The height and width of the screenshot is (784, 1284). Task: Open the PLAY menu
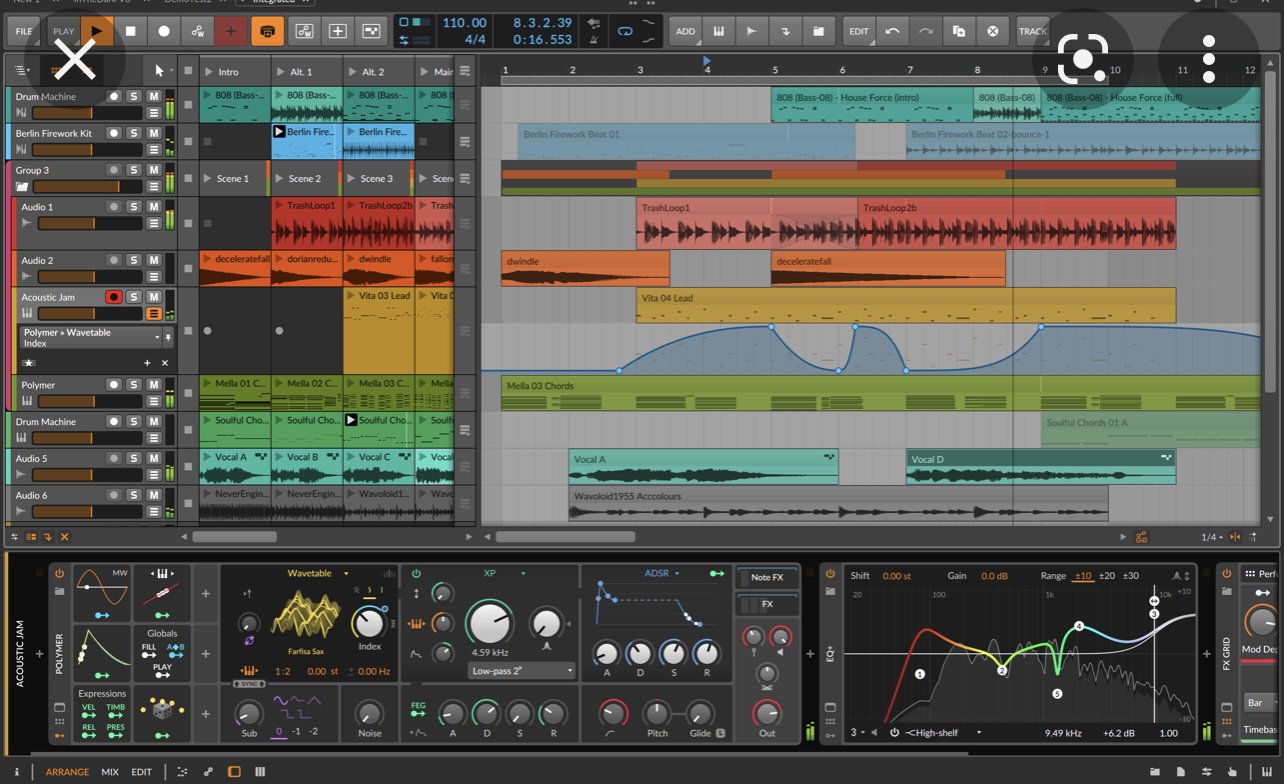coord(63,31)
